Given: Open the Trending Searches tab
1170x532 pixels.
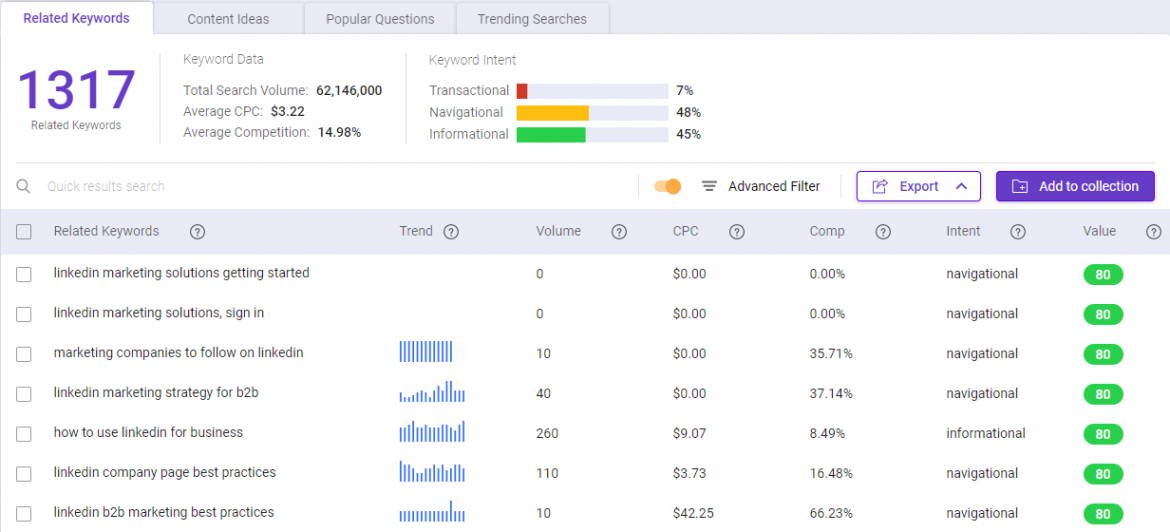Looking at the screenshot, I should click(x=532, y=19).
